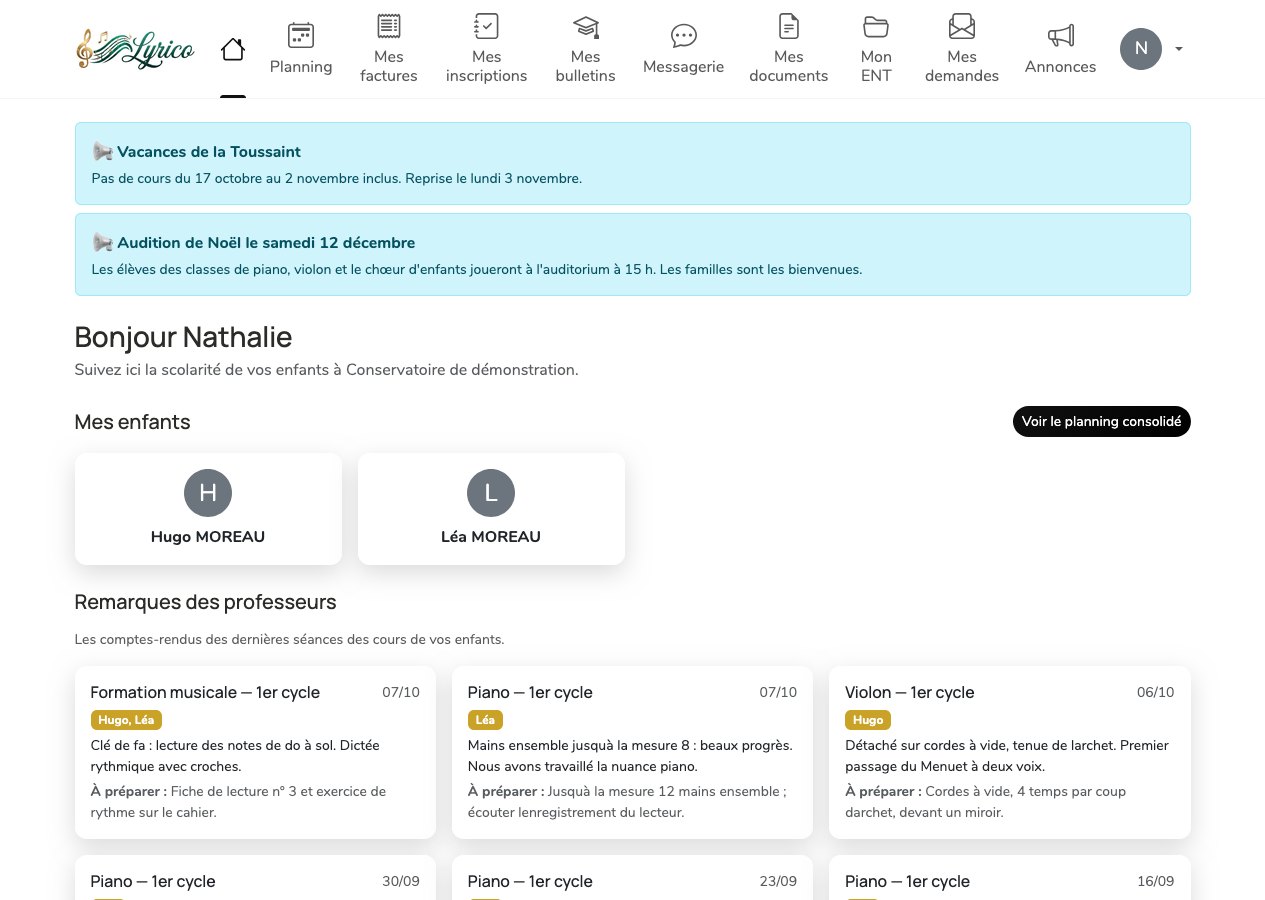Click the Mes enfants heading
The image size is (1265, 900).
pyautogui.click(x=132, y=422)
